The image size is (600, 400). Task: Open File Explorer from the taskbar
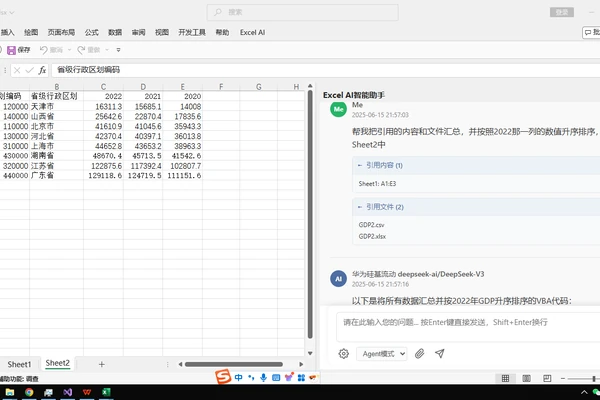point(10,392)
